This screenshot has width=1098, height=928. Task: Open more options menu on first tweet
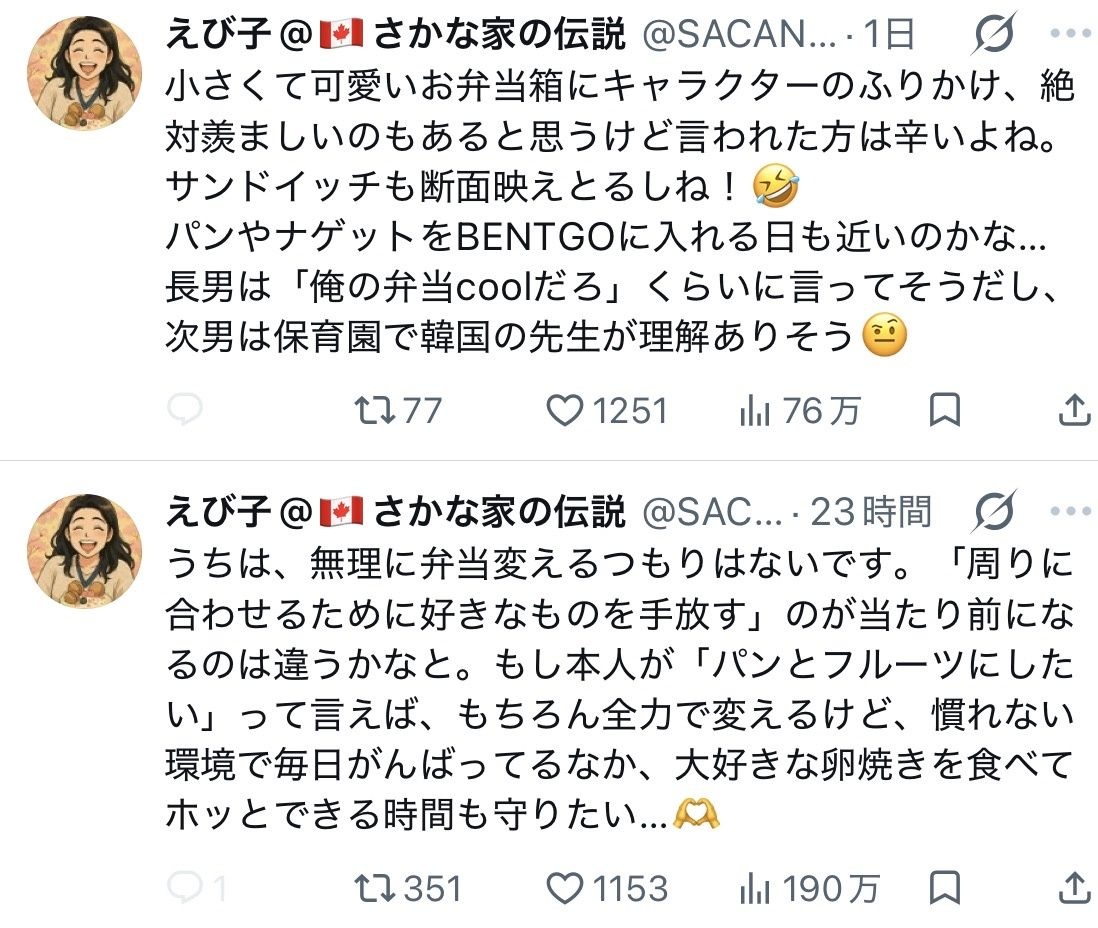click(x=1071, y=33)
